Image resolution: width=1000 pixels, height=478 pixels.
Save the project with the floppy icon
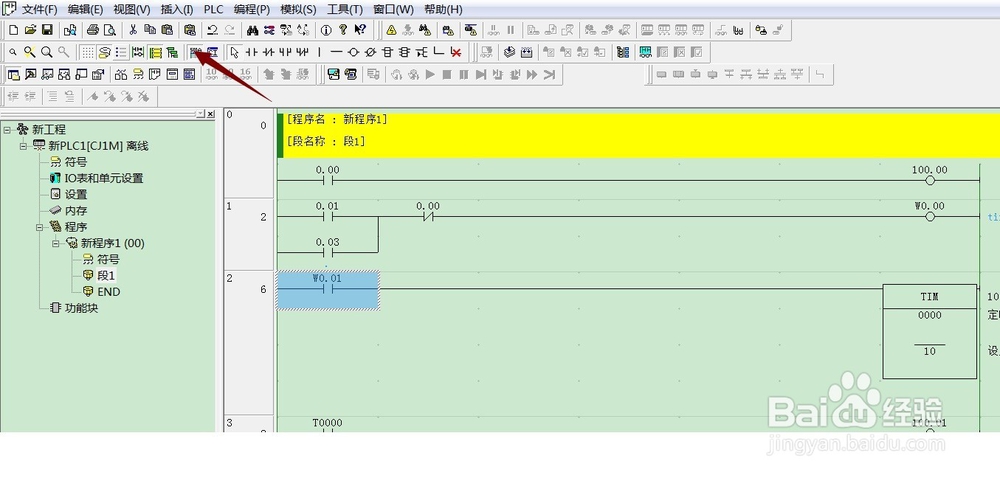click(x=47, y=30)
